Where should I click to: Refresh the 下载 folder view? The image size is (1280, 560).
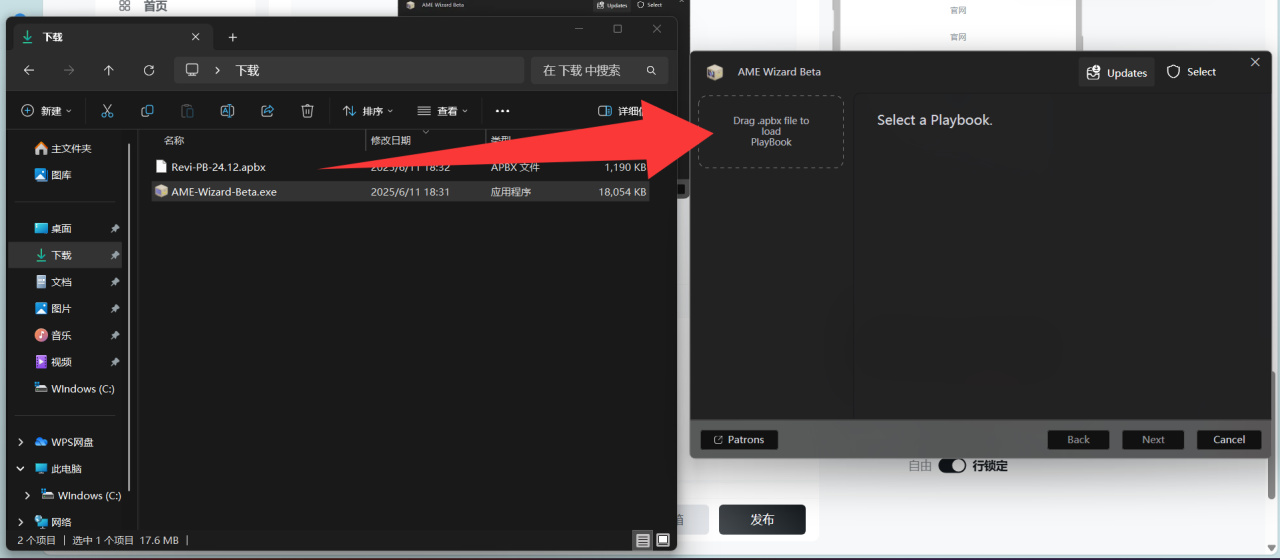coord(149,70)
